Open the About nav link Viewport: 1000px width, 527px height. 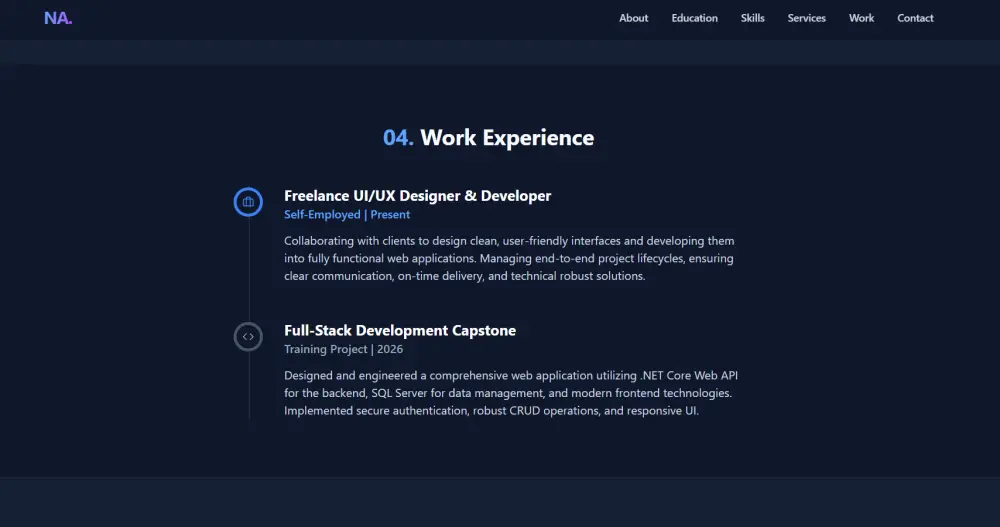[633, 19]
